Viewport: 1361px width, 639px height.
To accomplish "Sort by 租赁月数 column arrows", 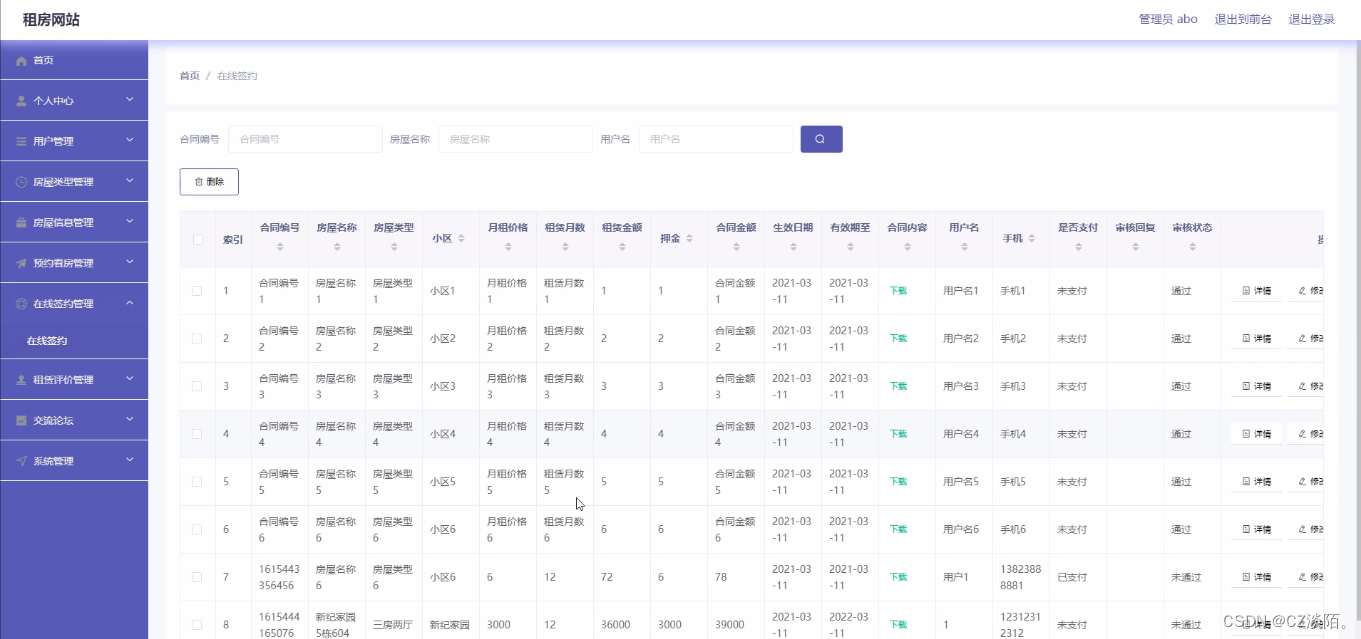I will click(x=565, y=246).
